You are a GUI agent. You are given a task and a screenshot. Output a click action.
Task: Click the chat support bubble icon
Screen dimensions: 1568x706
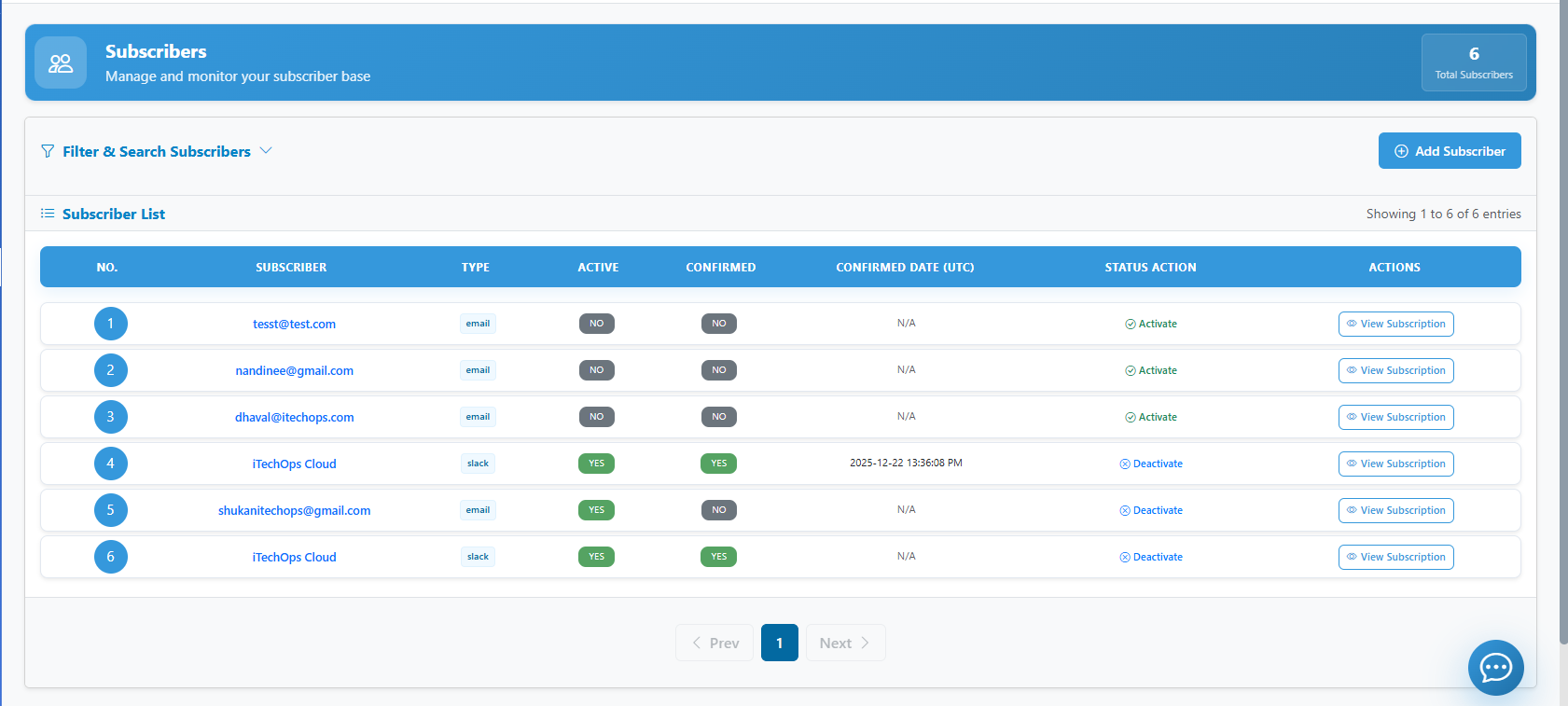pyautogui.click(x=1495, y=668)
